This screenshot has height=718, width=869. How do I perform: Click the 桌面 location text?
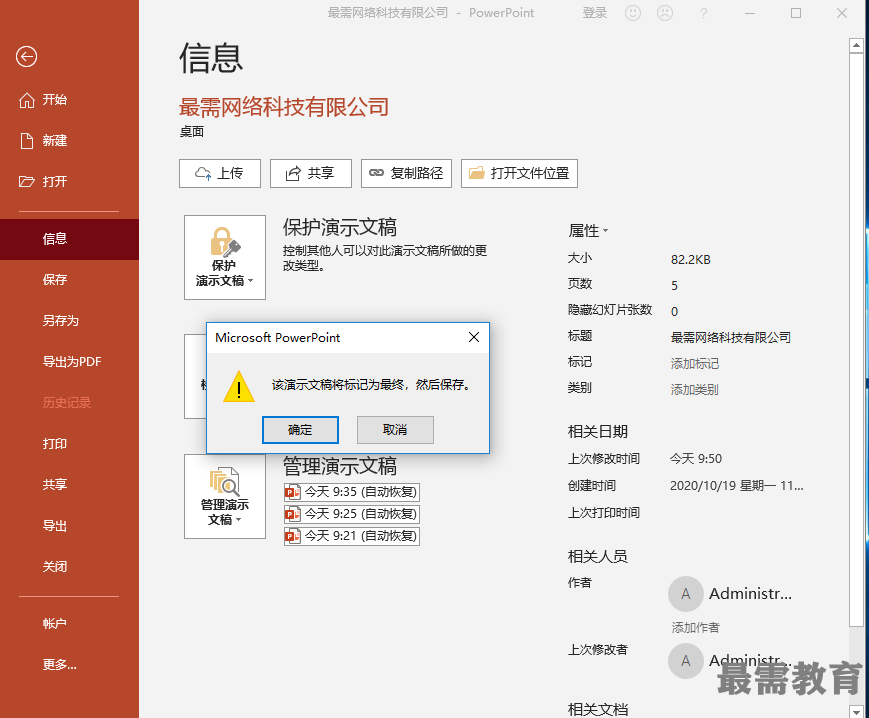click(x=192, y=132)
